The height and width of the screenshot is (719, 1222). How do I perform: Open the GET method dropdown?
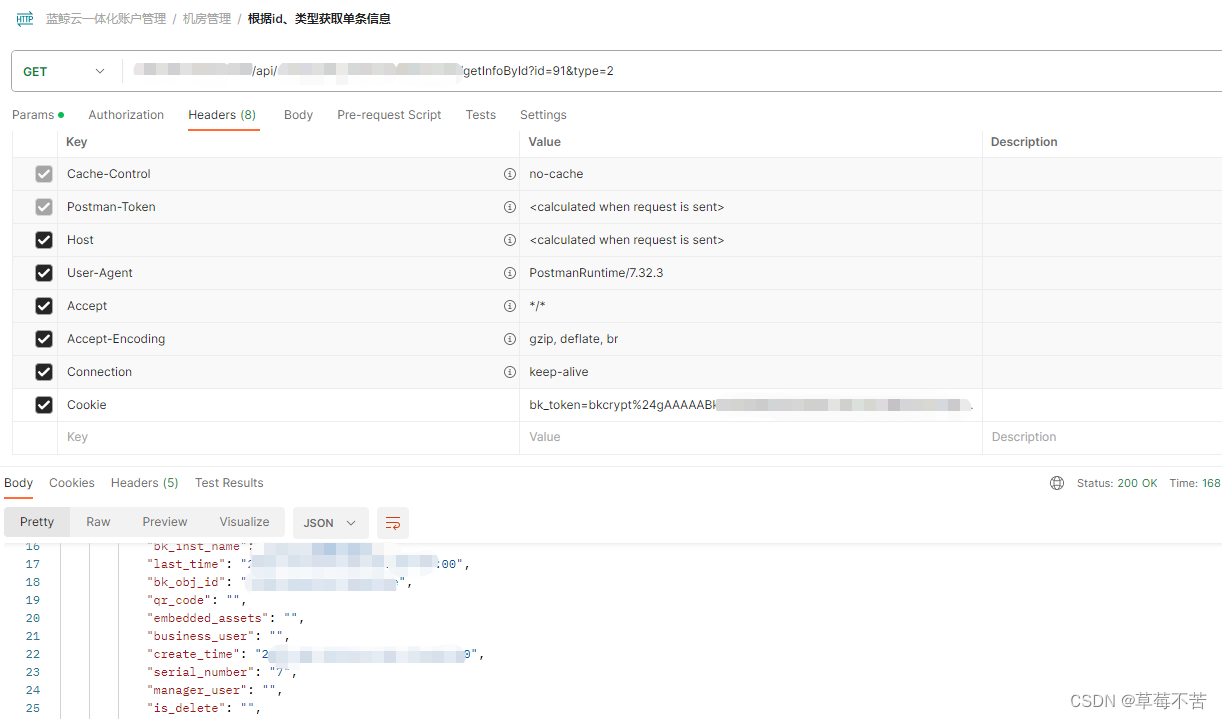65,70
